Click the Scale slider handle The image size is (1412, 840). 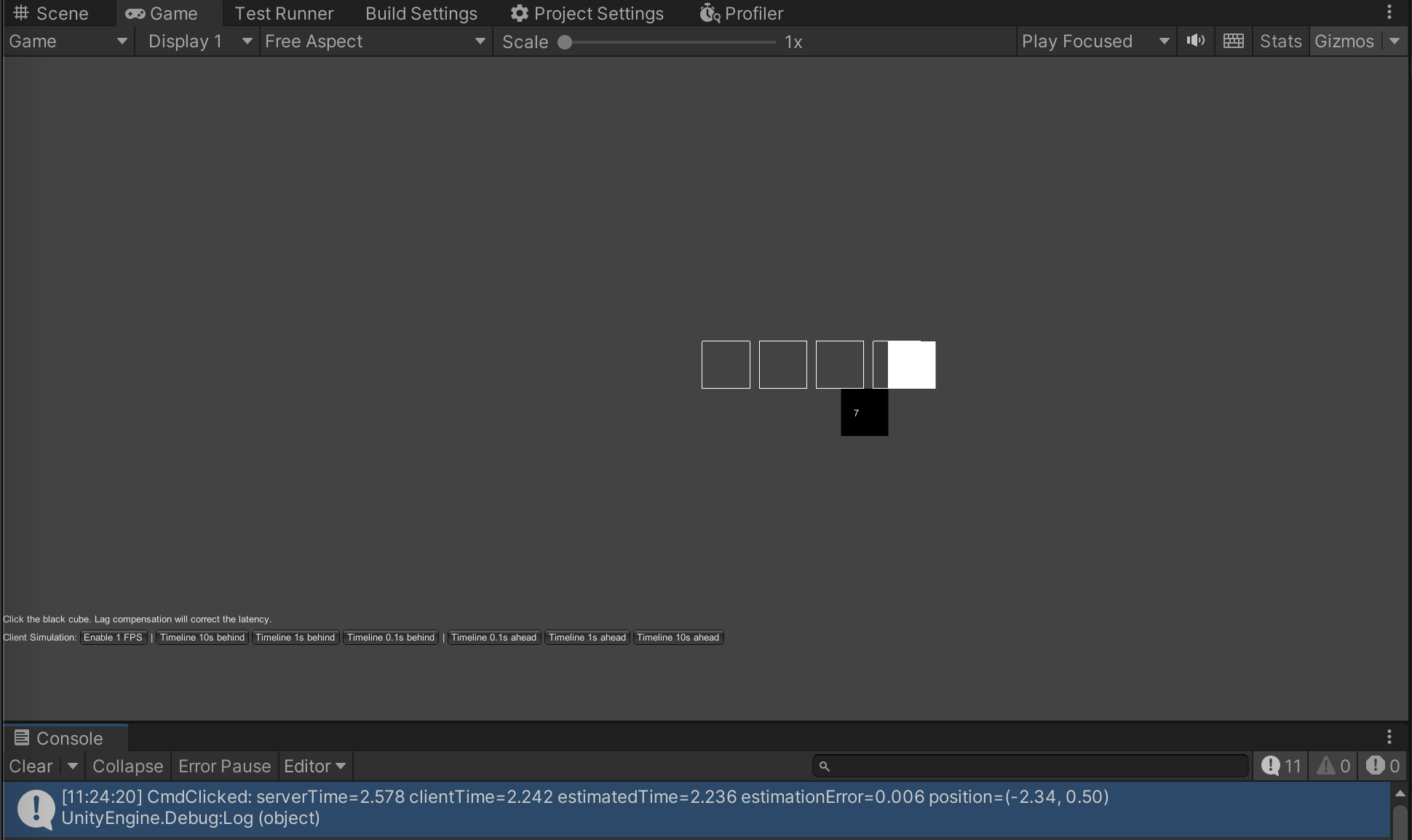point(565,42)
